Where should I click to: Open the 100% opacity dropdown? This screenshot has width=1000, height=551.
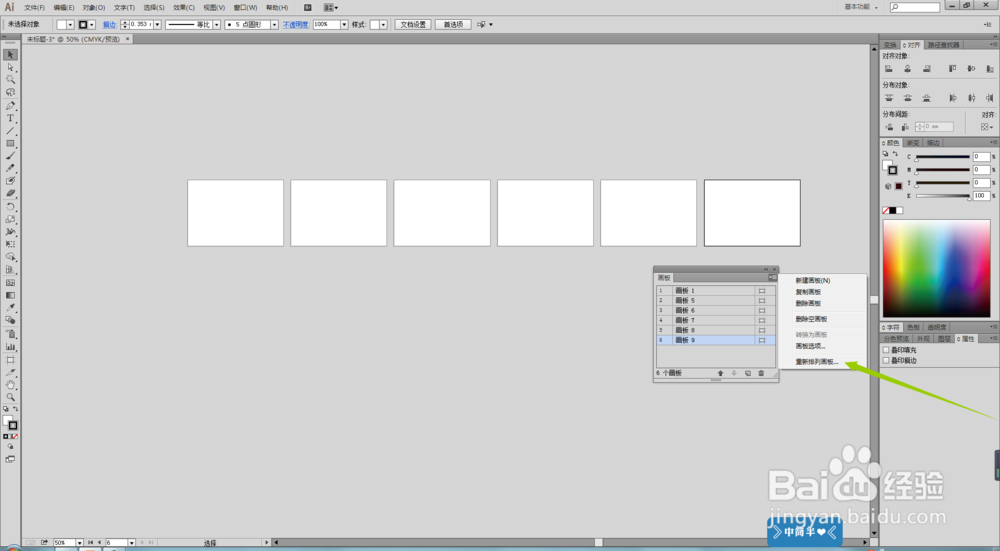point(344,25)
